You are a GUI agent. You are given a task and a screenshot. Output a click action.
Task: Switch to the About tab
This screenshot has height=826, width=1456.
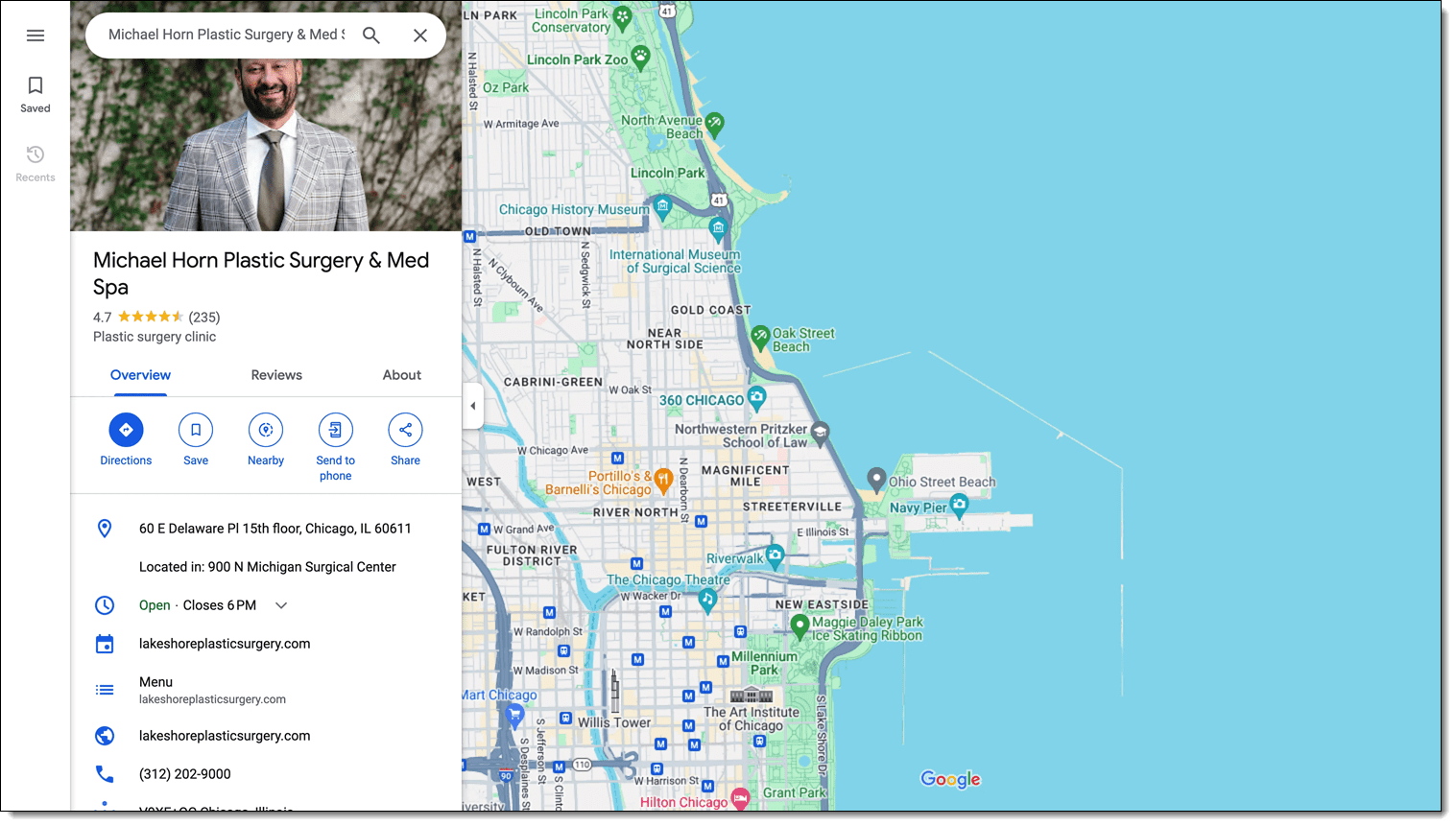pos(401,375)
